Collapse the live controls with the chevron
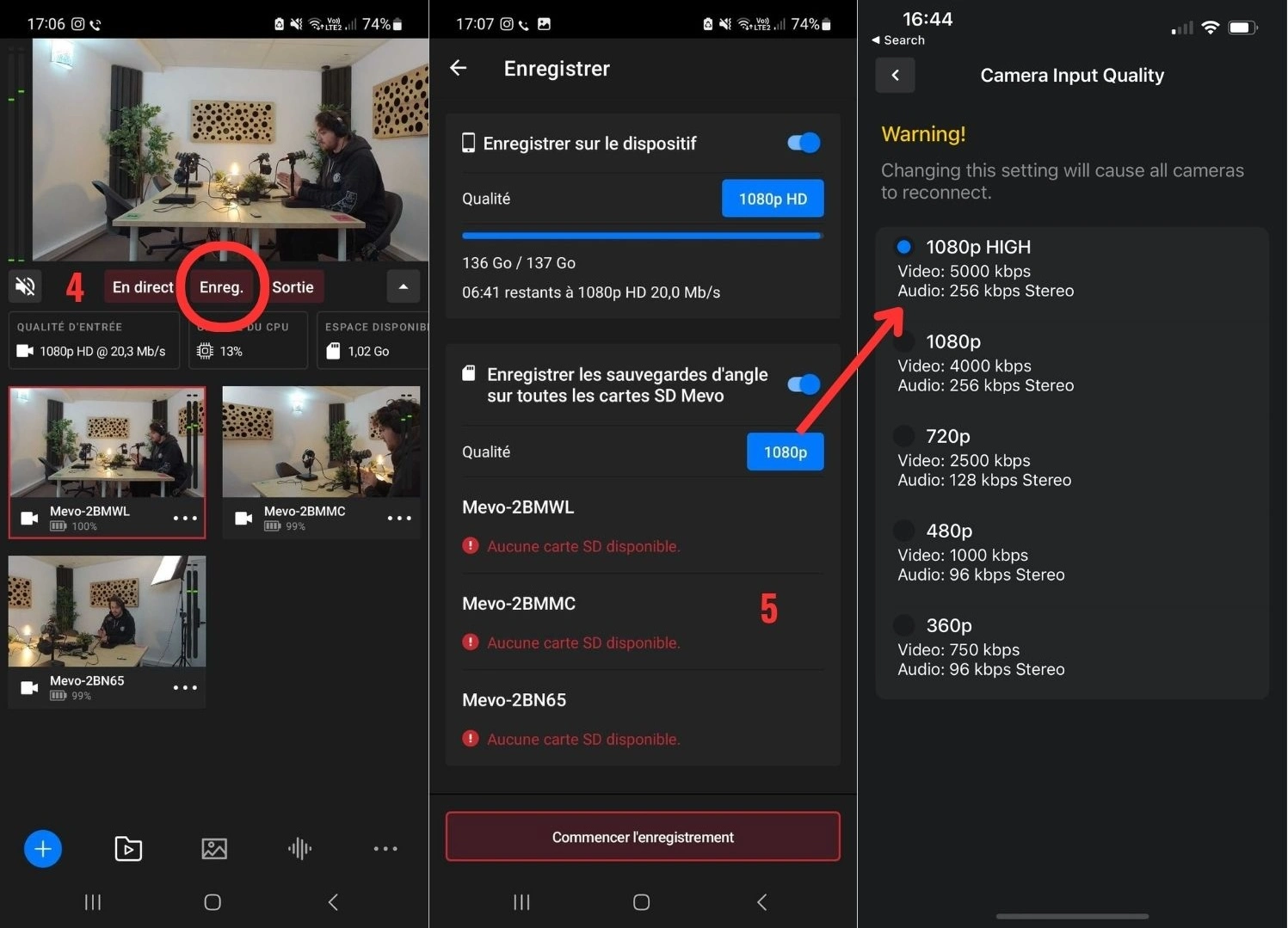The width and height of the screenshot is (1288, 928). [404, 286]
